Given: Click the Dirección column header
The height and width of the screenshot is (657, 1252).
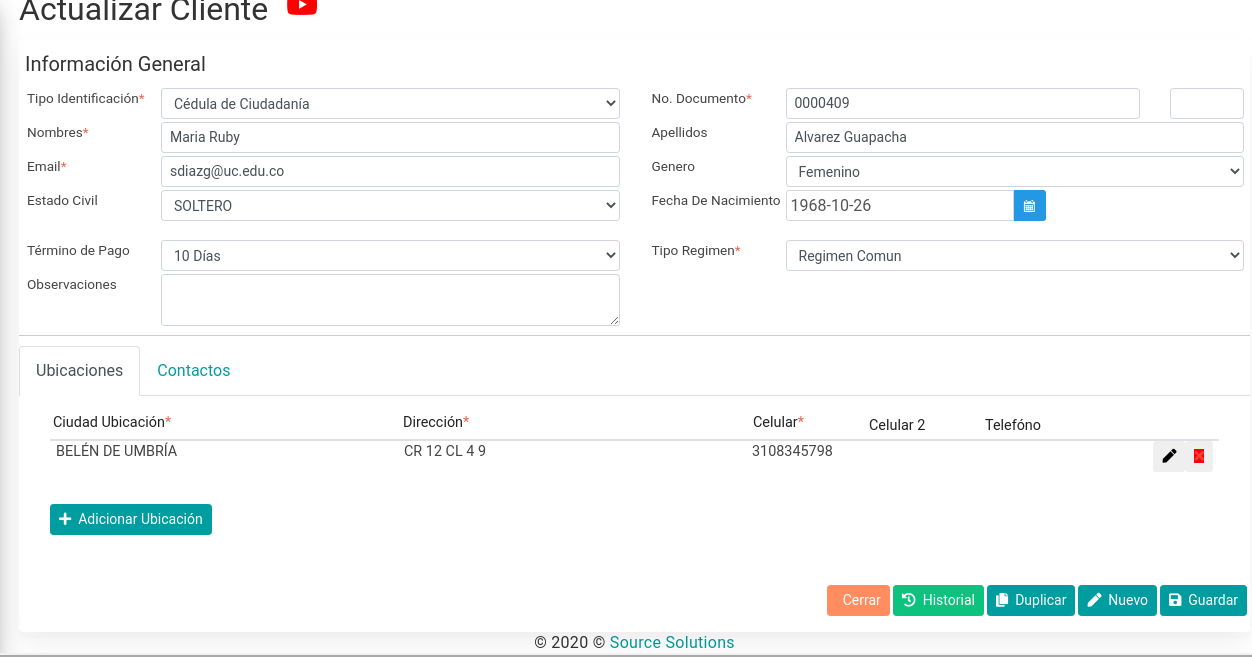Looking at the screenshot, I should pos(436,422).
